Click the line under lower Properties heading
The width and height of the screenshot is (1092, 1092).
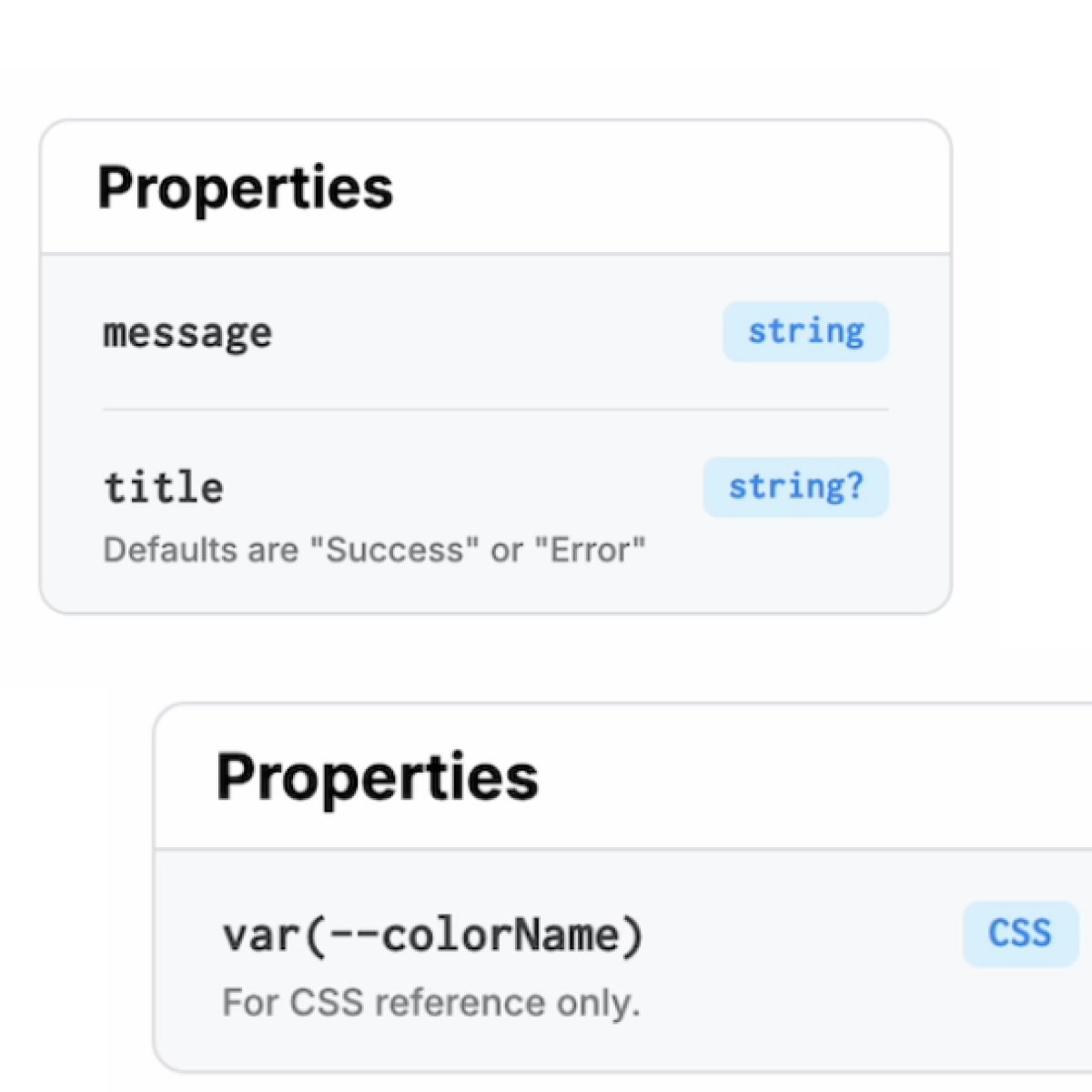tap(622, 849)
